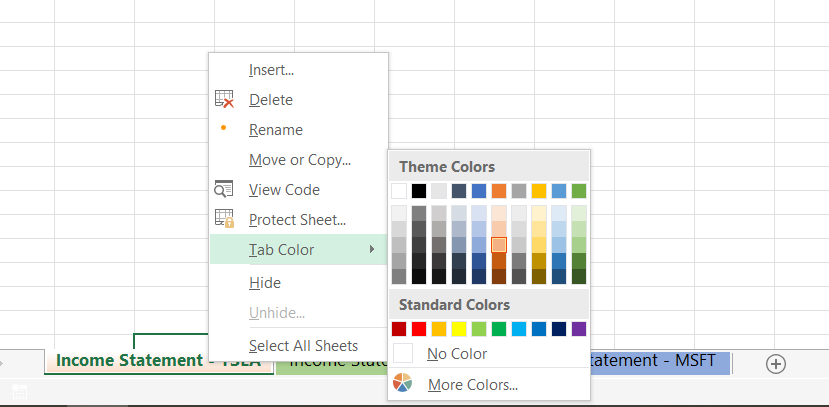Choose black theme color swatch
Screen dimensions: 829x407
tap(419, 190)
